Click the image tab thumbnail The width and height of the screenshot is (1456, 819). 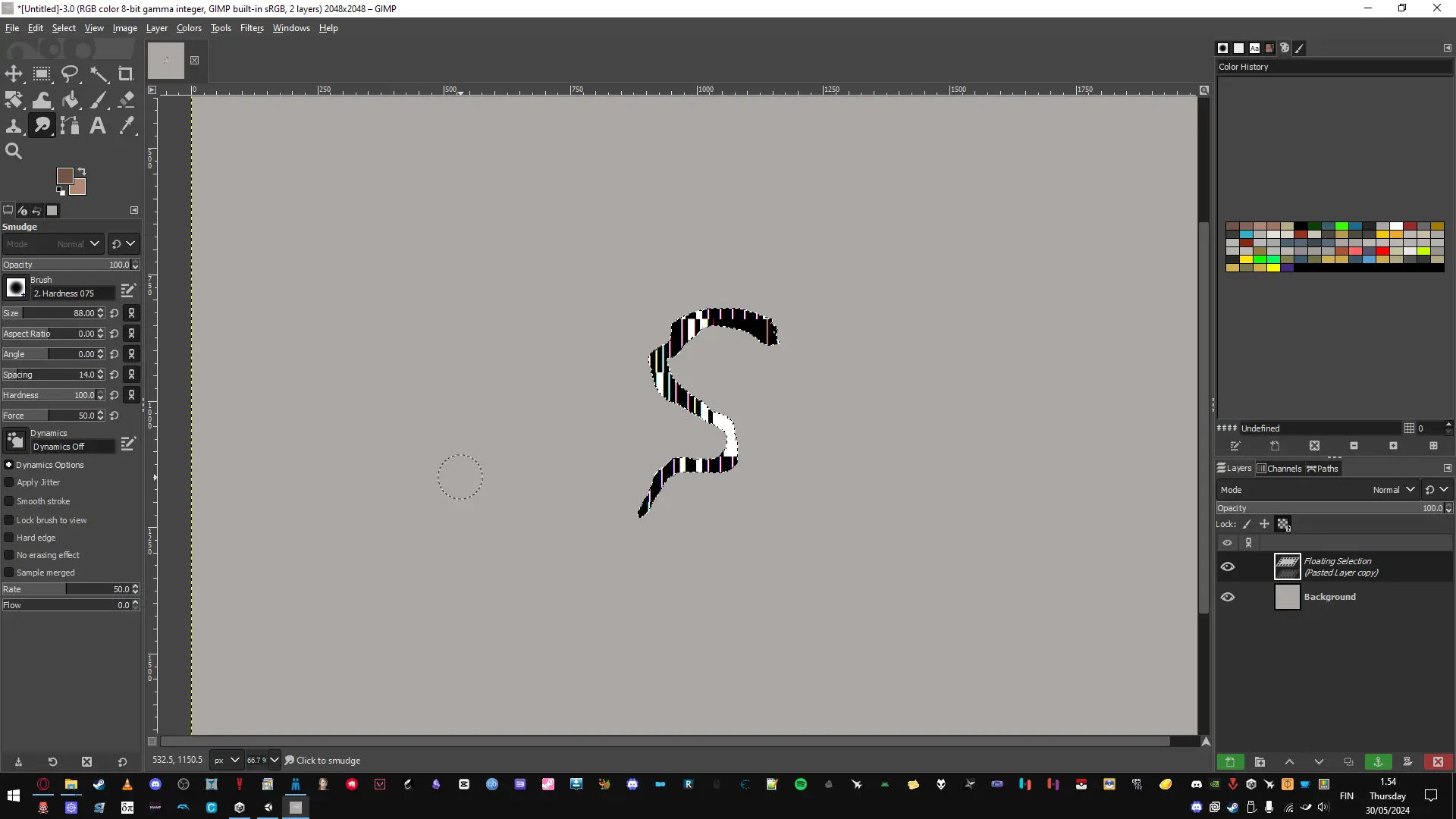click(x=166, y=61)
